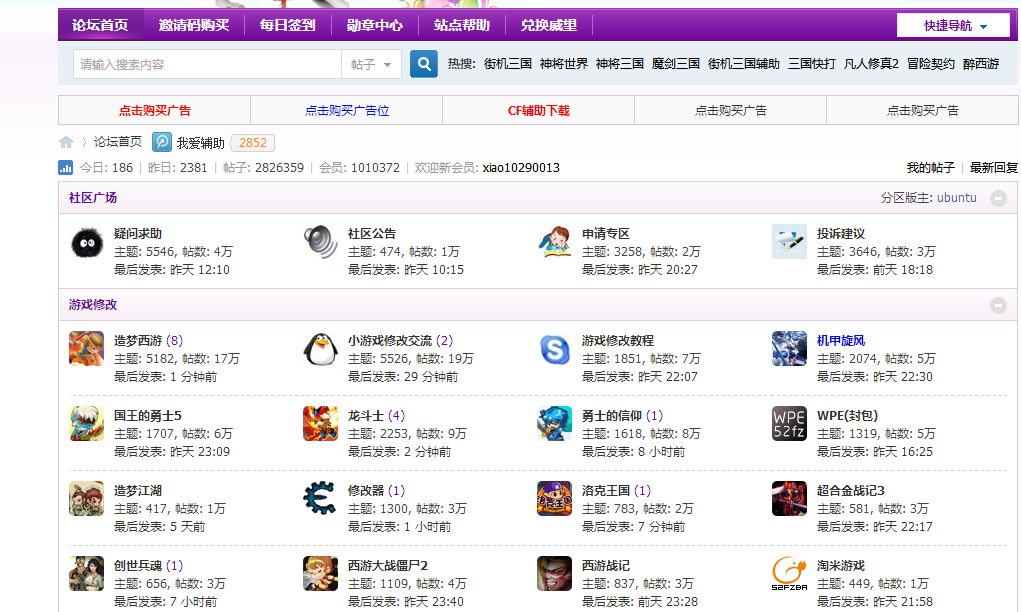Click hot search term 醉西游

(981, 64)
